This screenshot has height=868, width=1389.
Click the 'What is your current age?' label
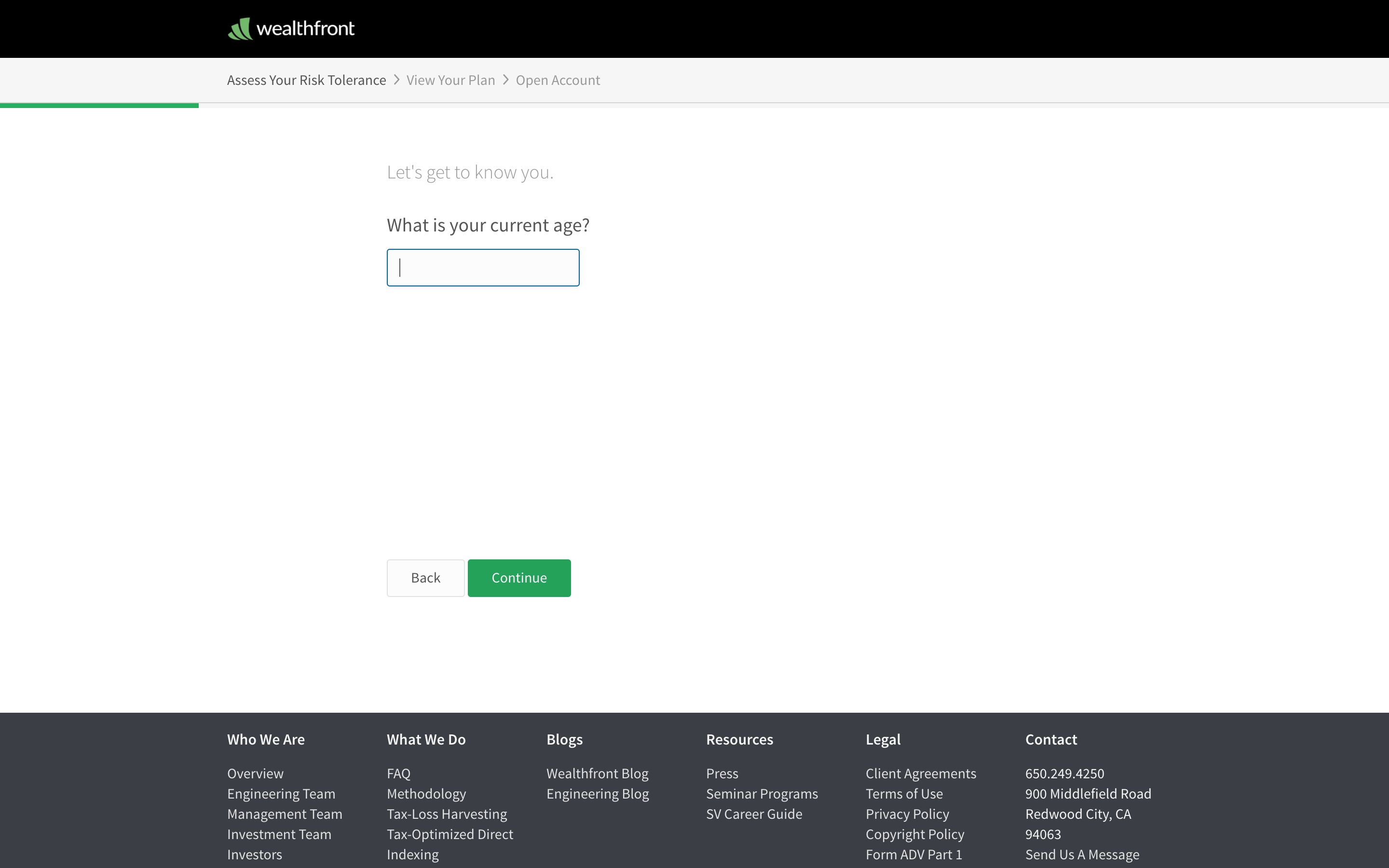click(x=488, y=225)
